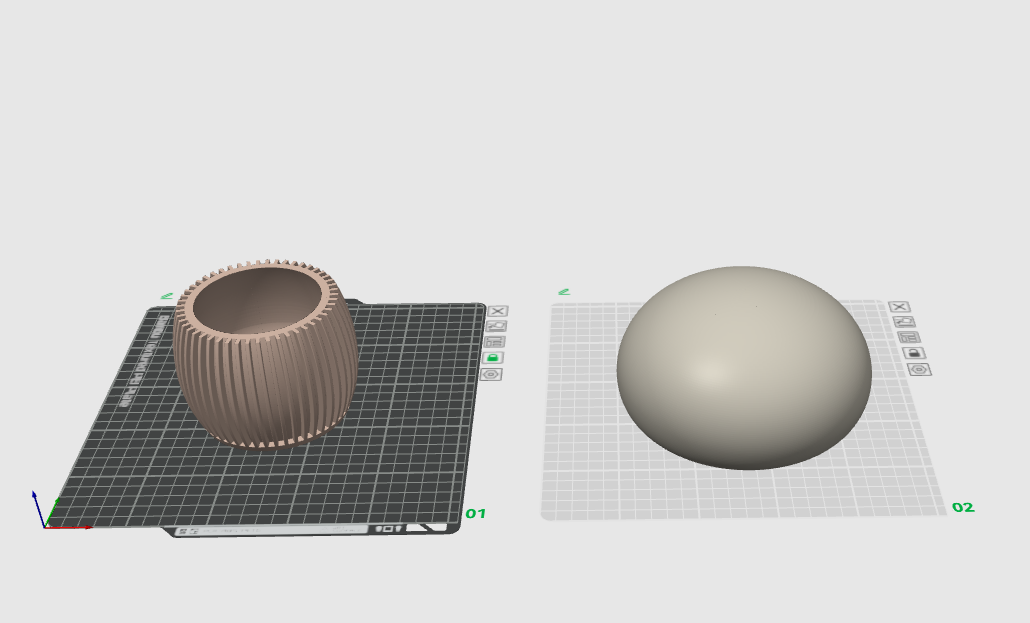Auto-orient objects on plate 02
The image size is (1030, 623).
click(x=904, y=322)
